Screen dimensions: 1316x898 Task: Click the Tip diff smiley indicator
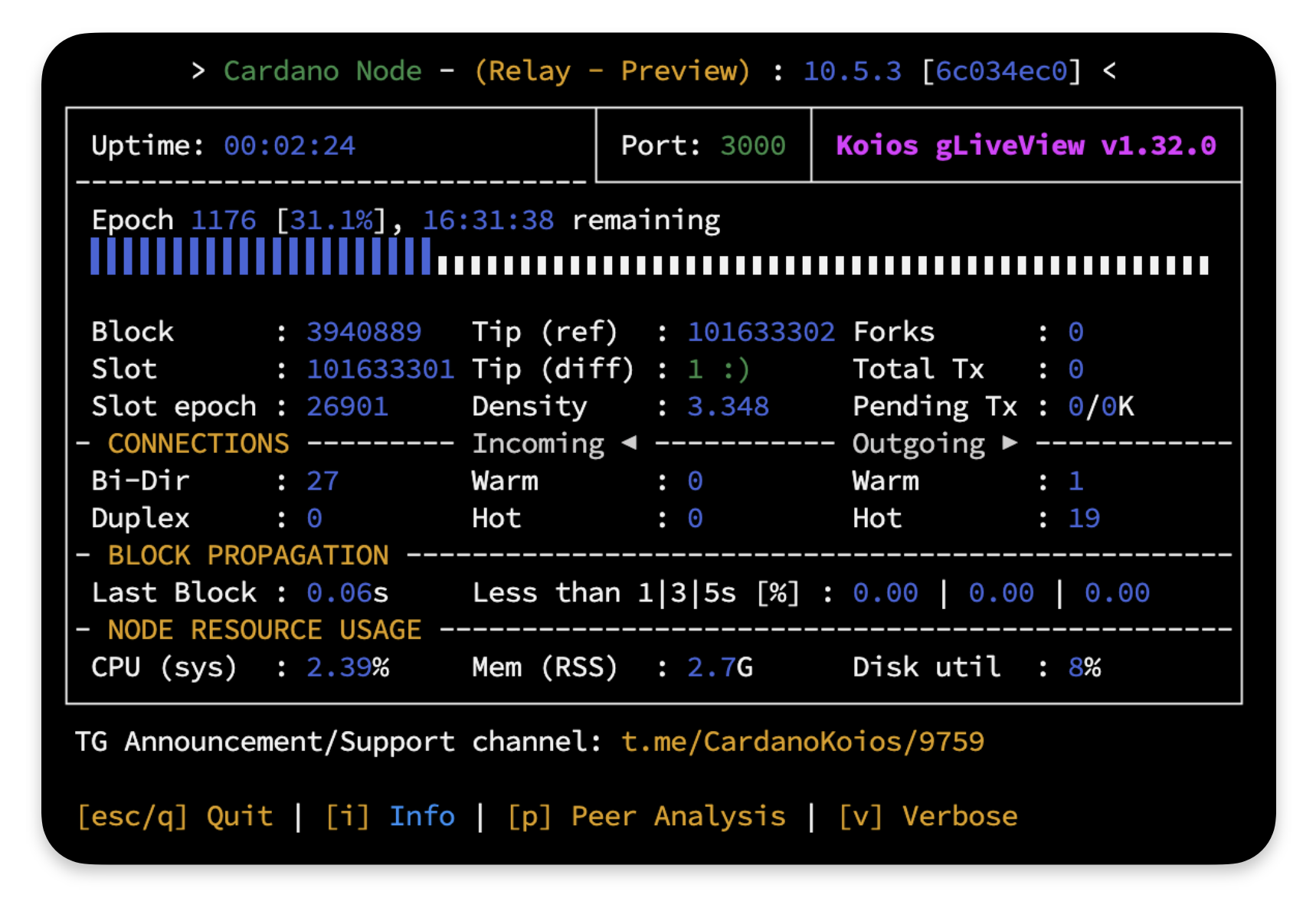735,369
